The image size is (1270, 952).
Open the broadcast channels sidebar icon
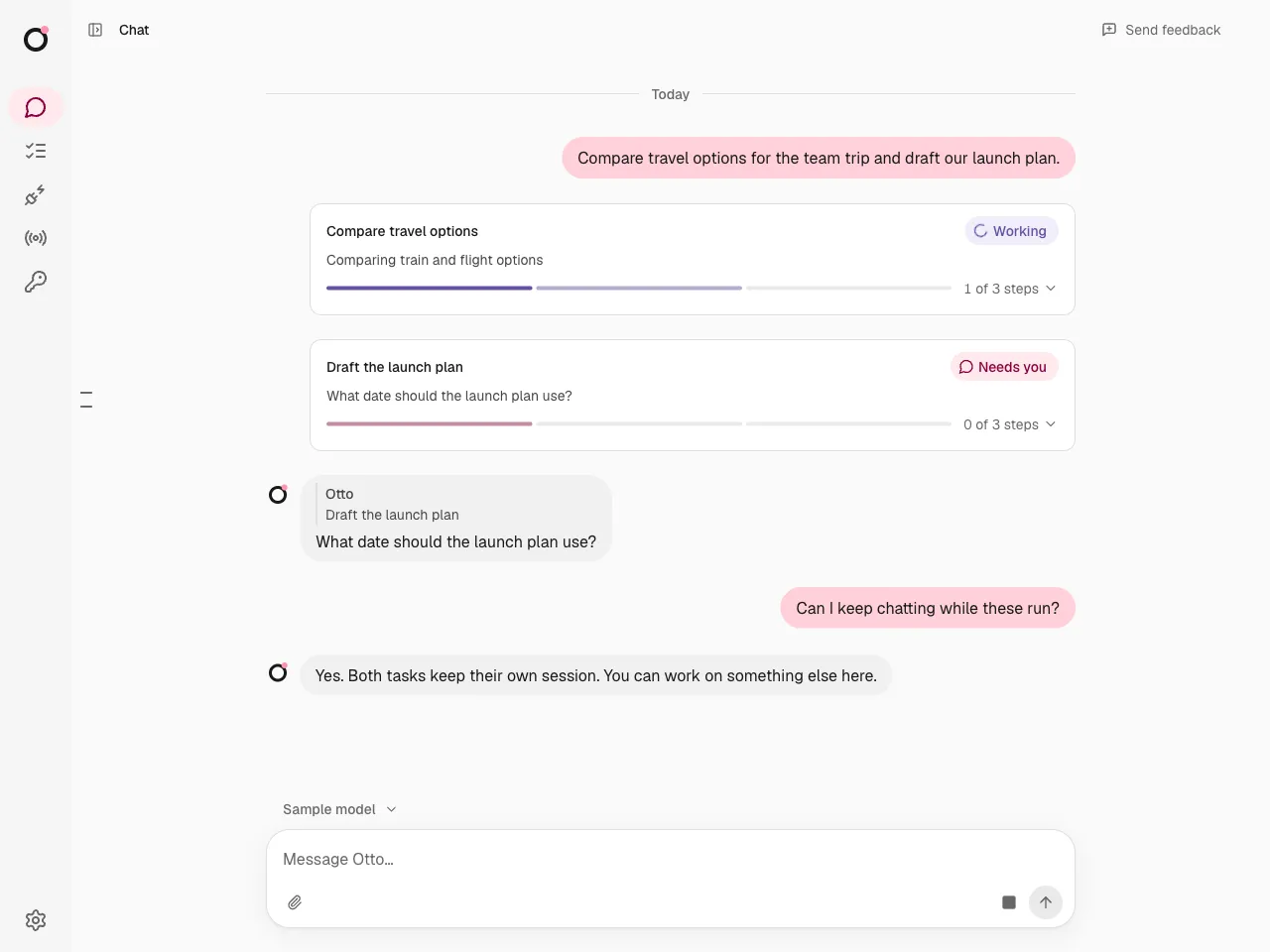[36, 238]
